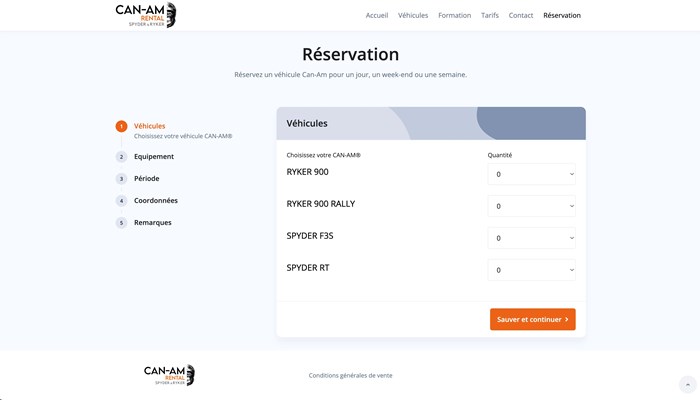Click the Véhicules step label
Viewport: 700px width, 400px height.
[x=150, y=126]
